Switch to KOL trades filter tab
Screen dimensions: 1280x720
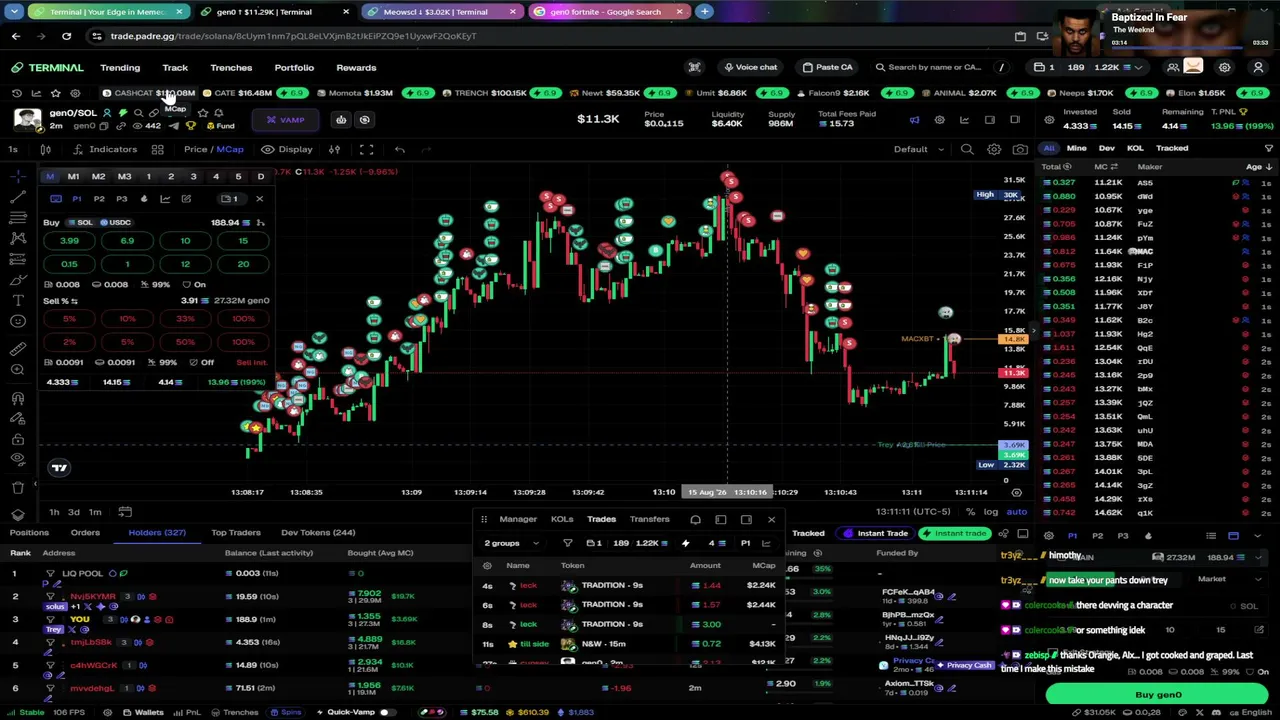1135,148
